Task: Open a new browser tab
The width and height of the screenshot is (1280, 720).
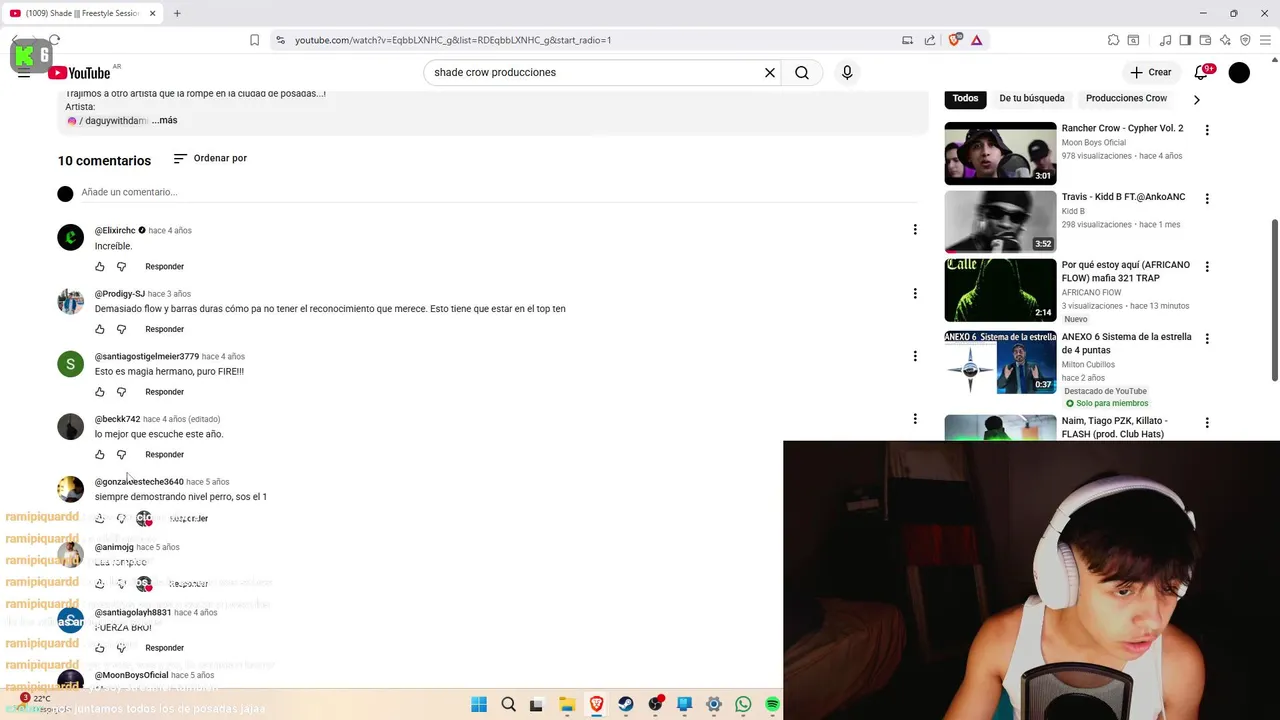Action: point(177,13)
